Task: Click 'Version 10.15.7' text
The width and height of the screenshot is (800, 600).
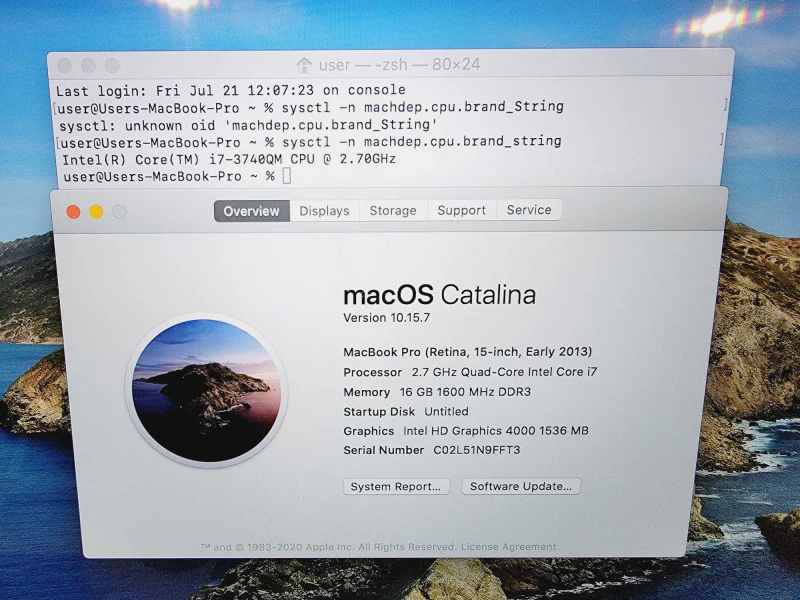Action: pos(386,318)
